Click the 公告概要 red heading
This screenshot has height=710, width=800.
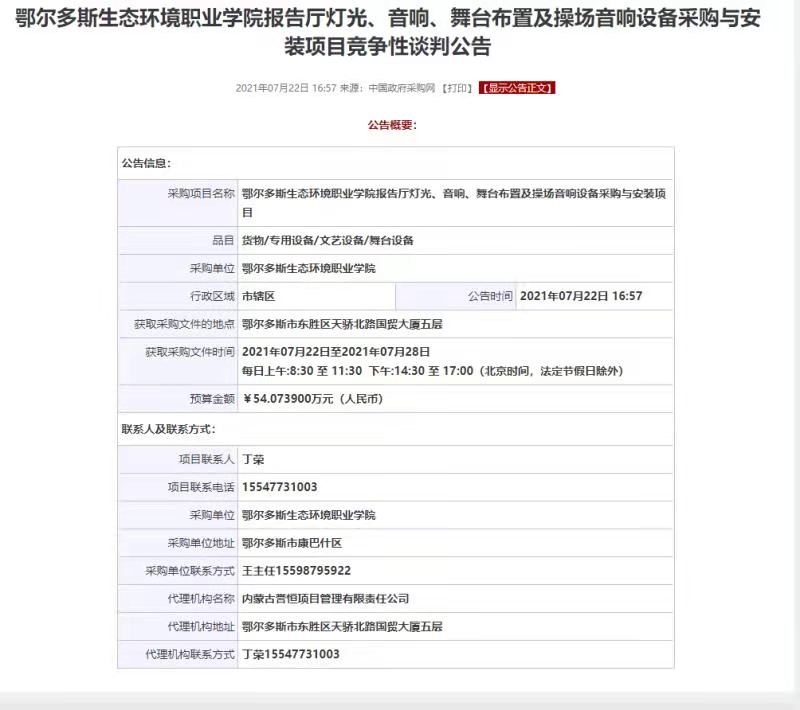pos(392,125)
